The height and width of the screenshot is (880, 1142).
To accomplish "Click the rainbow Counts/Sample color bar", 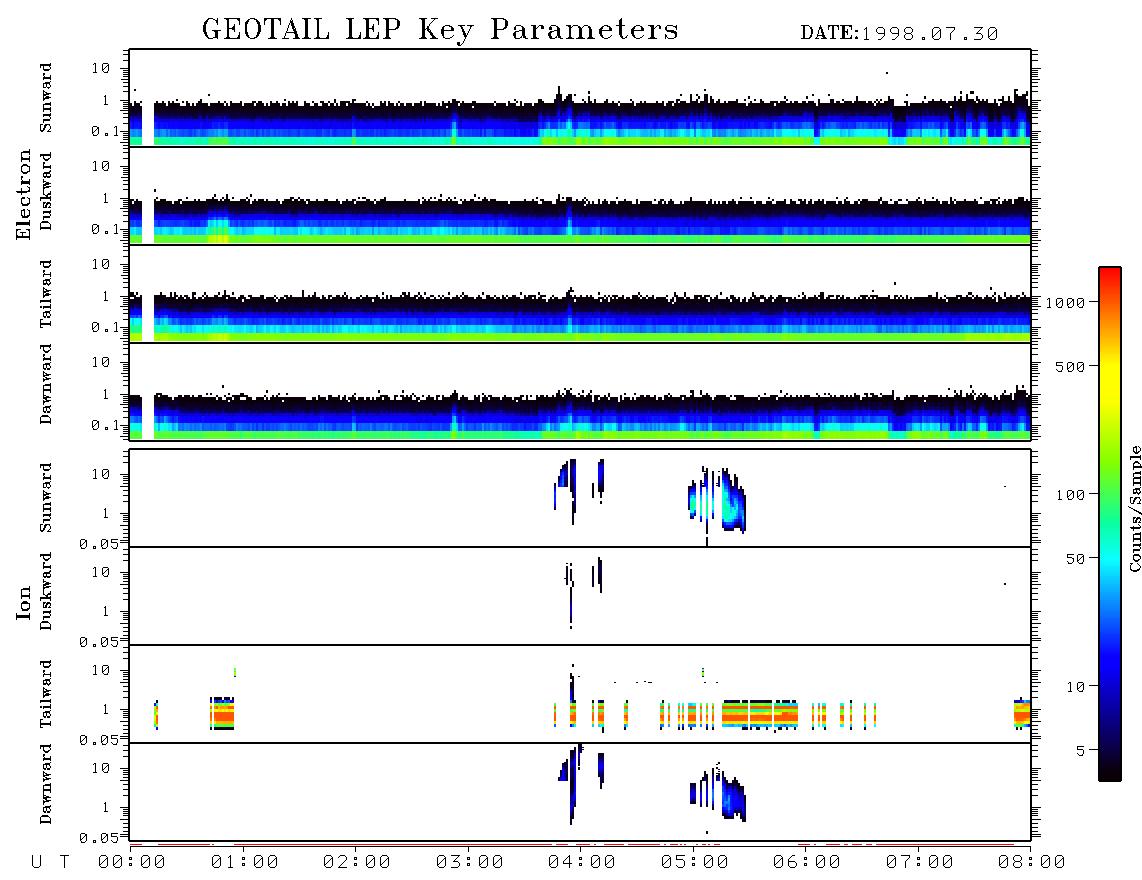I will pos(1110,524).
